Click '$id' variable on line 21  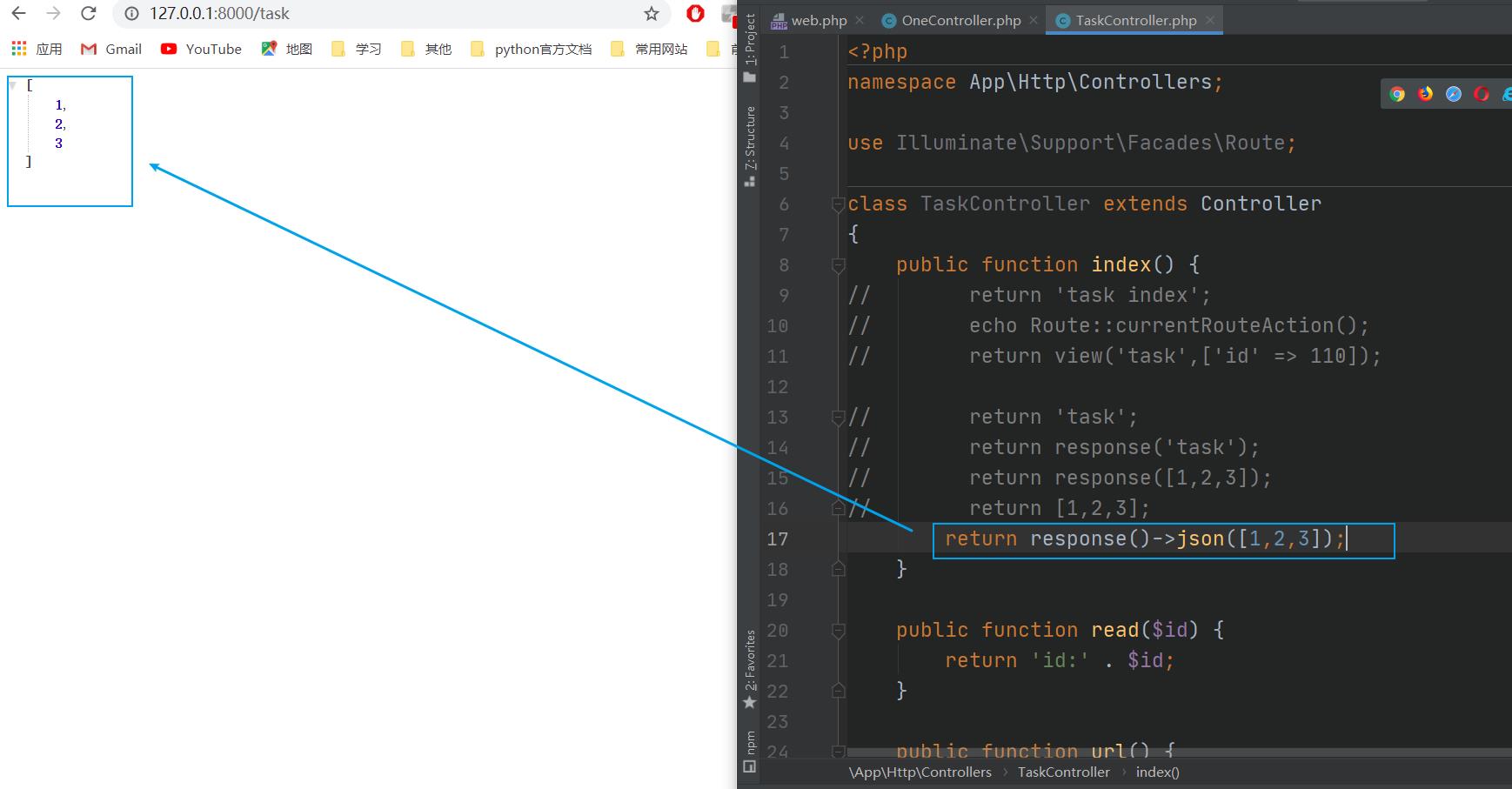point(1145,661)
